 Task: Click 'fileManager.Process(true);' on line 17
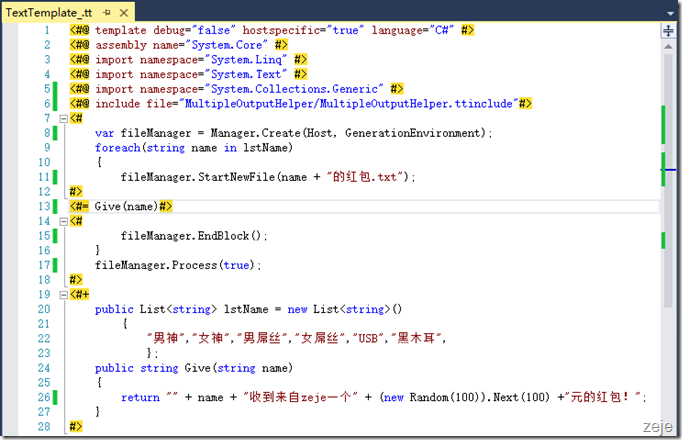(178, 265)
